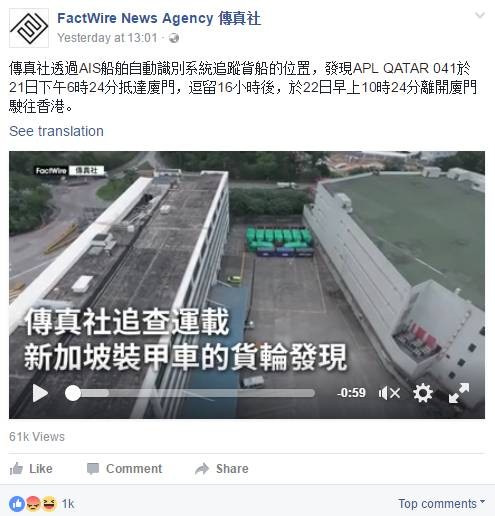Share the post using Share button
This screenshot has width=495, height=516.
222,469
